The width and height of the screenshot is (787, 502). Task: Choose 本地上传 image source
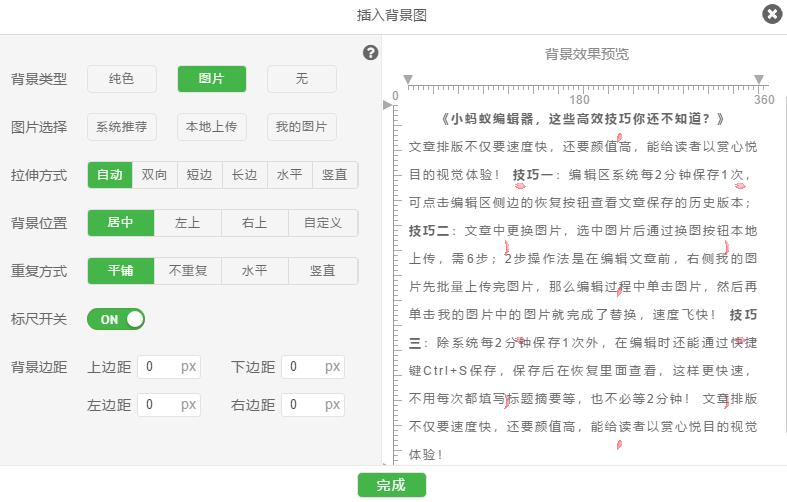(x=212, y=127)
